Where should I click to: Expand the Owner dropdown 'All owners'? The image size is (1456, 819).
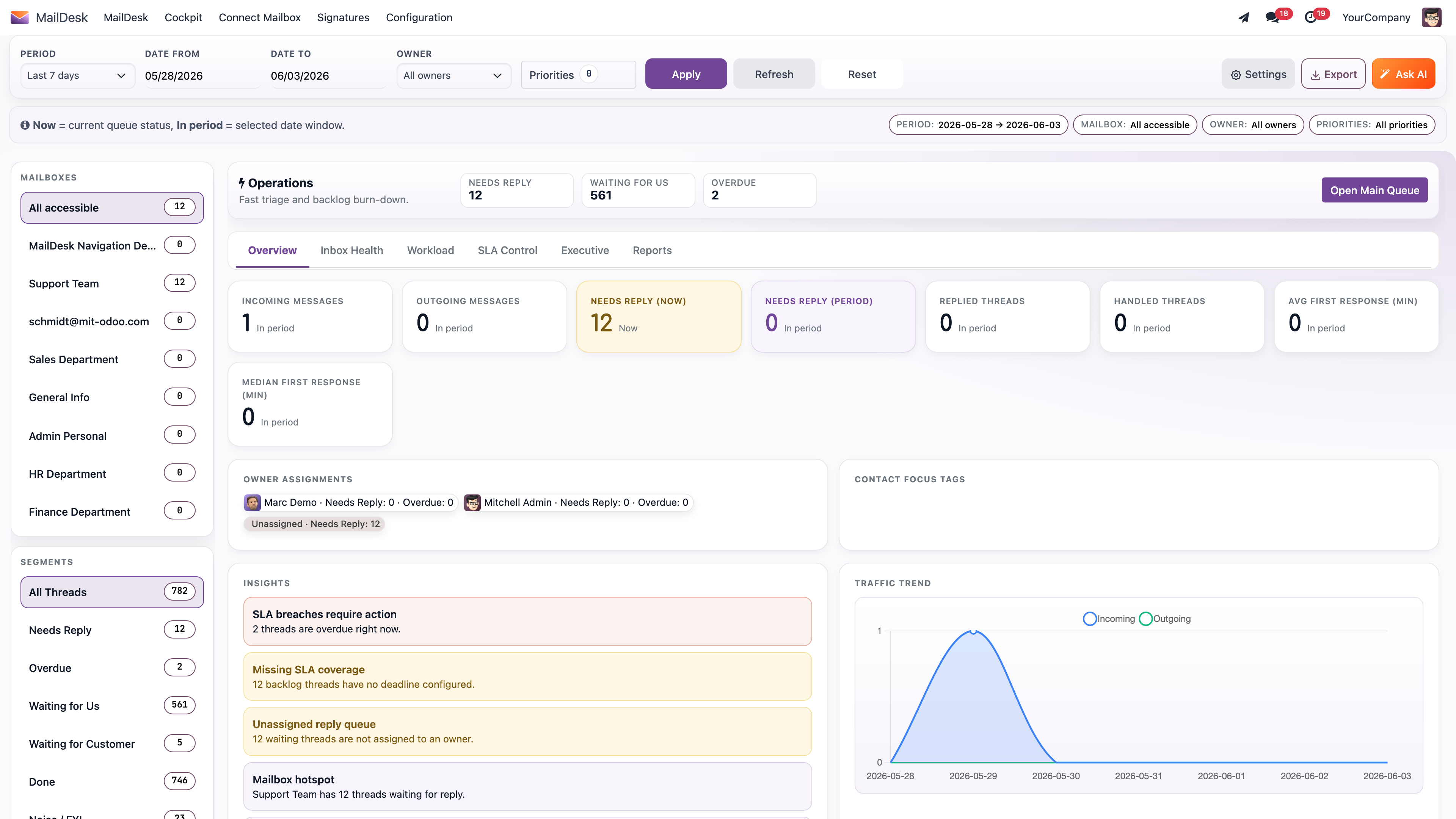tap(454, 76)
